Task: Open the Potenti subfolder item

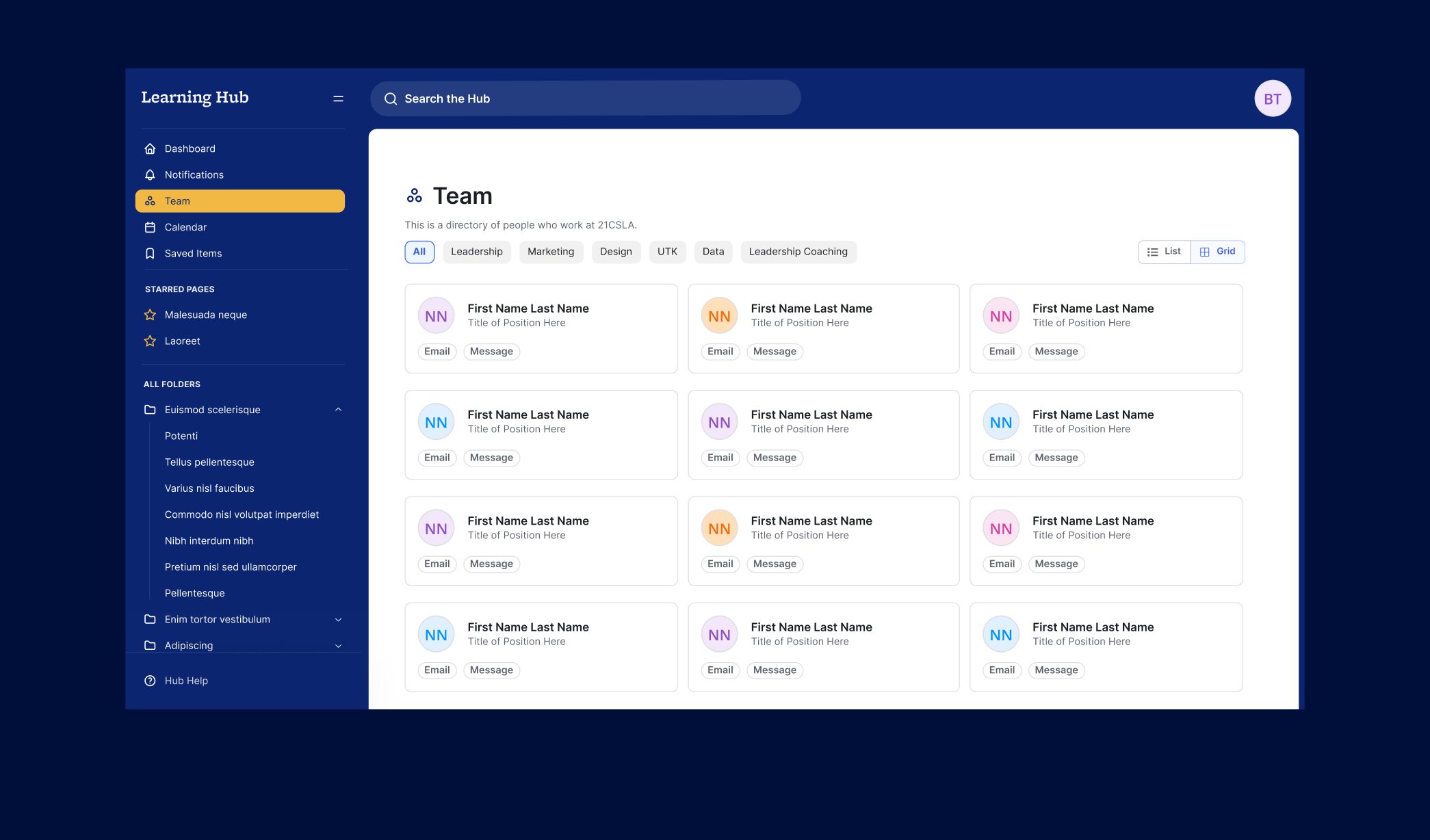Action: point(181,436)
